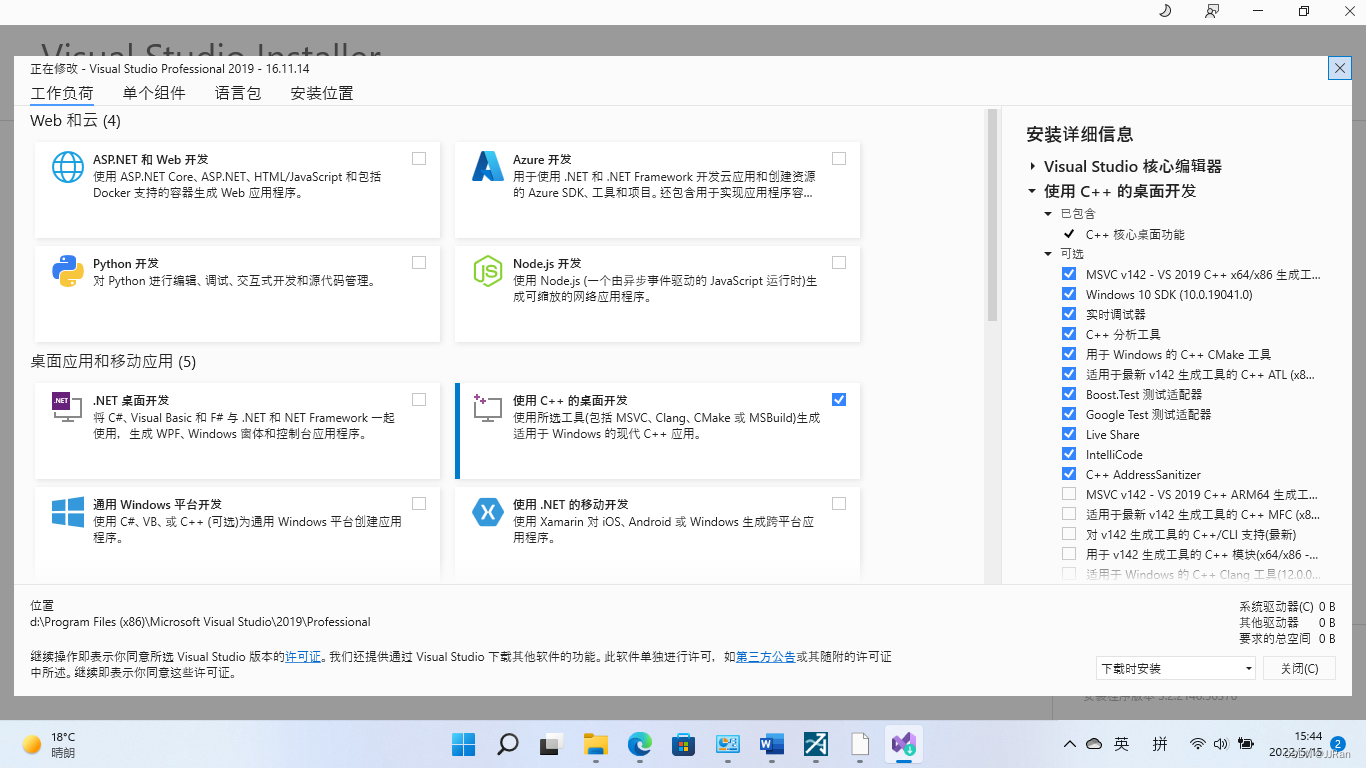Click the Azure development logo icon
This screenshot has height=768, width=1366.
coord(488,167)
